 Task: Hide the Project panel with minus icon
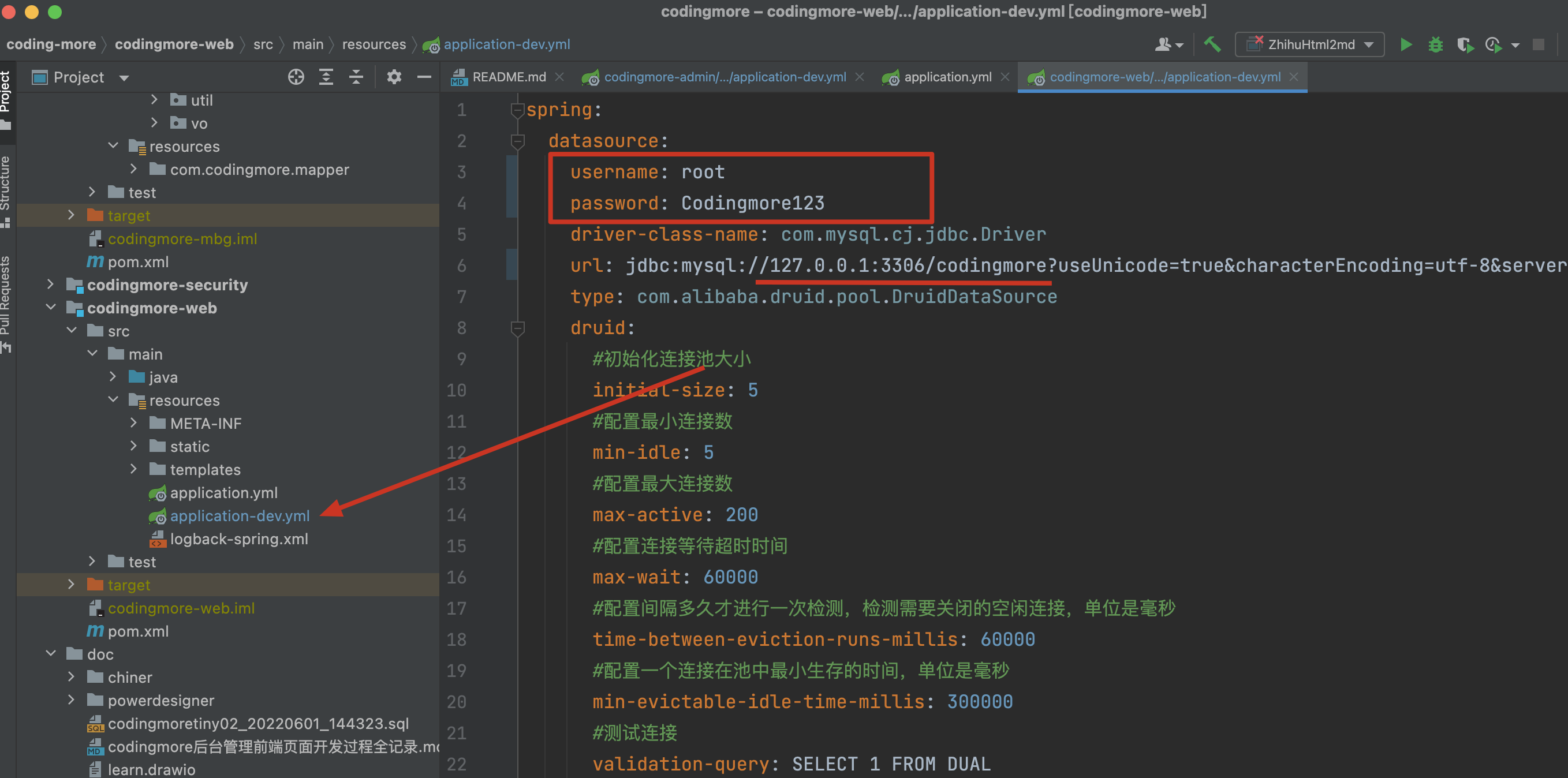(x=424, y=77)
